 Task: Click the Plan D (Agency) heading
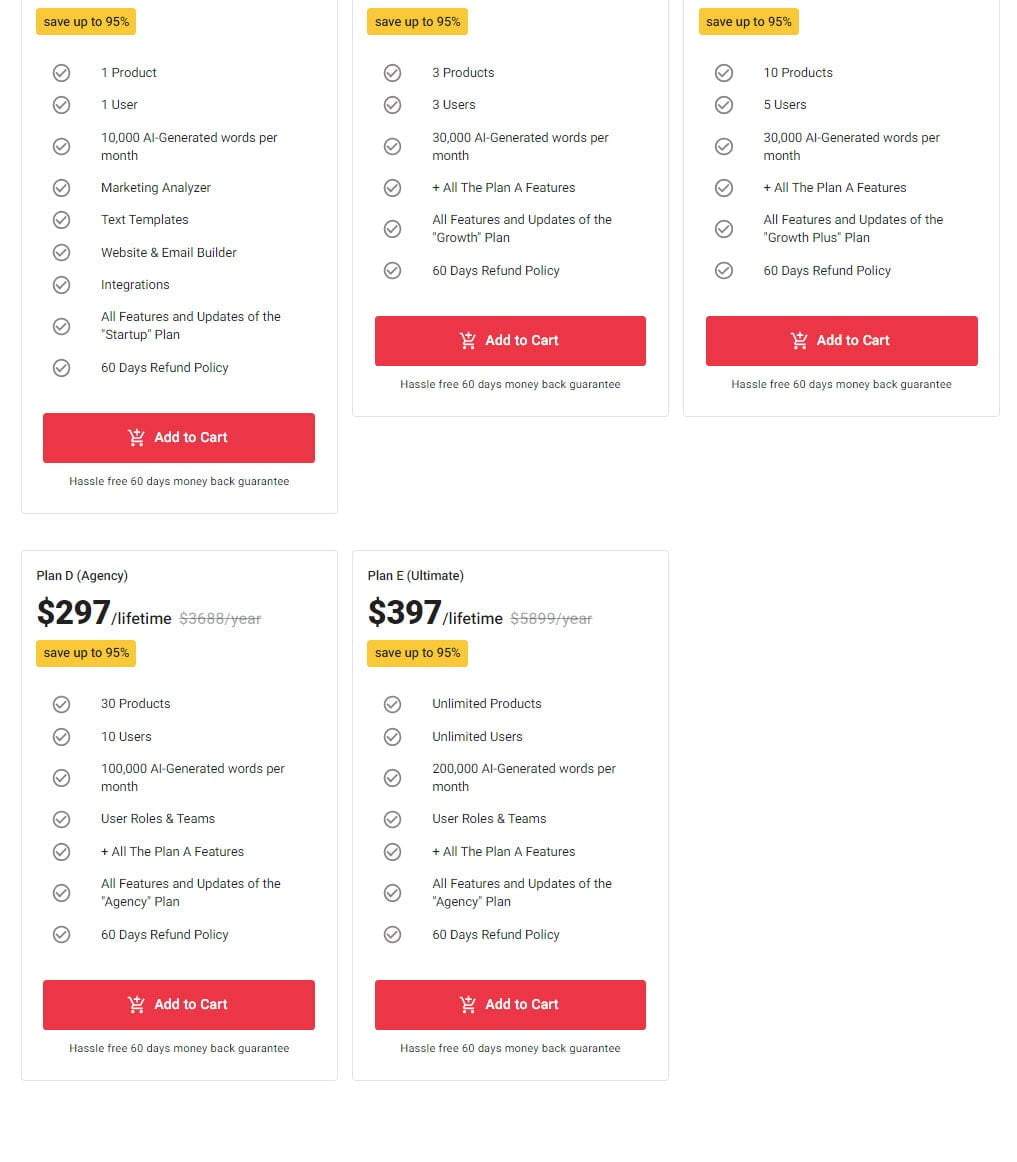(x=82, y=576)
